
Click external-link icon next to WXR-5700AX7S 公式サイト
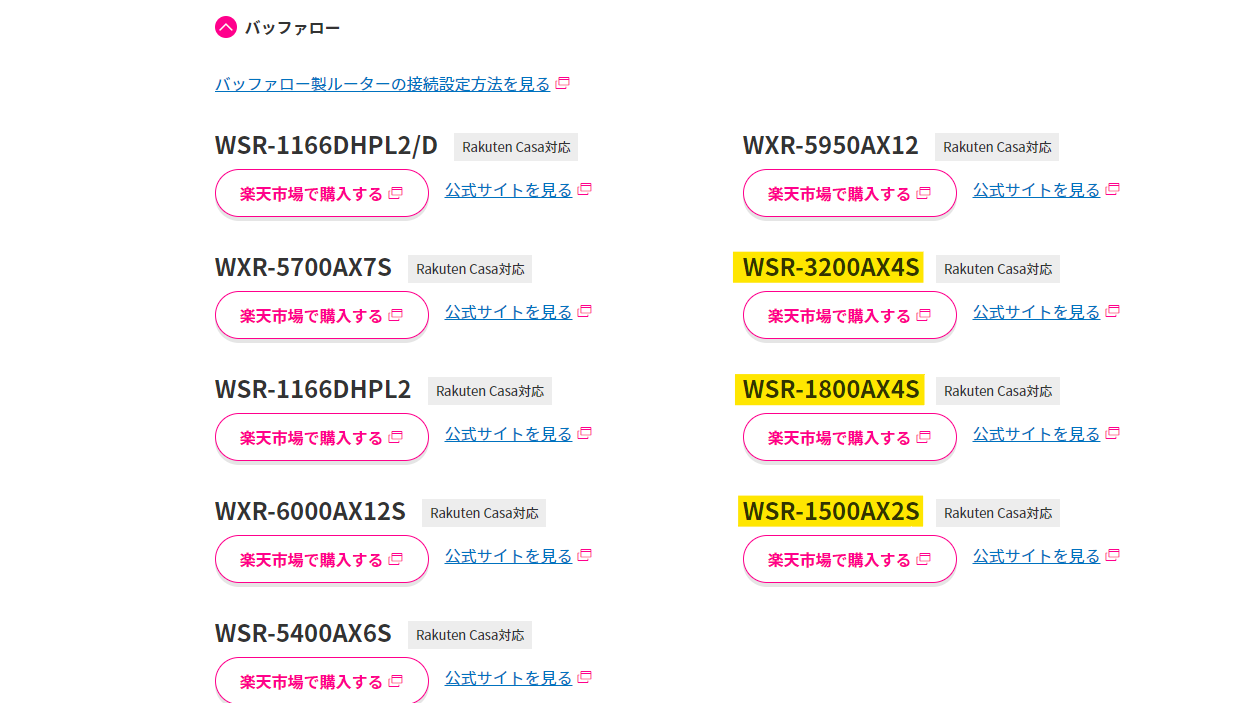point(584,311)
